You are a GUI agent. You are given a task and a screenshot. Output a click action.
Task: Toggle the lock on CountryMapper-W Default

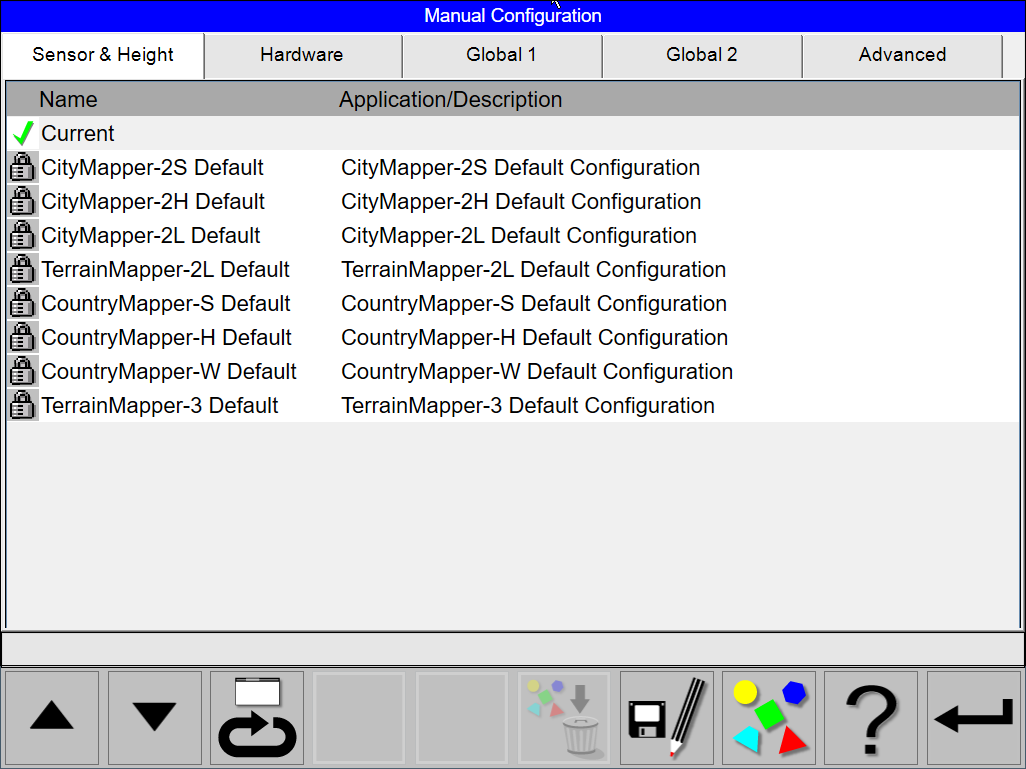pyautogui.click(x=21, y=371)
